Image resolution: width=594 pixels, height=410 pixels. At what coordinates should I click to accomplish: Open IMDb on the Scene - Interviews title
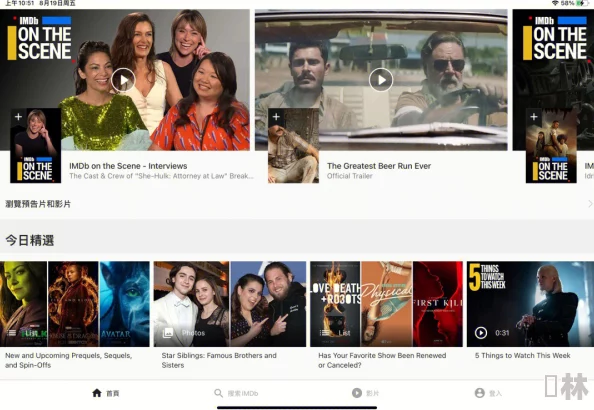(x=128, y=166)
